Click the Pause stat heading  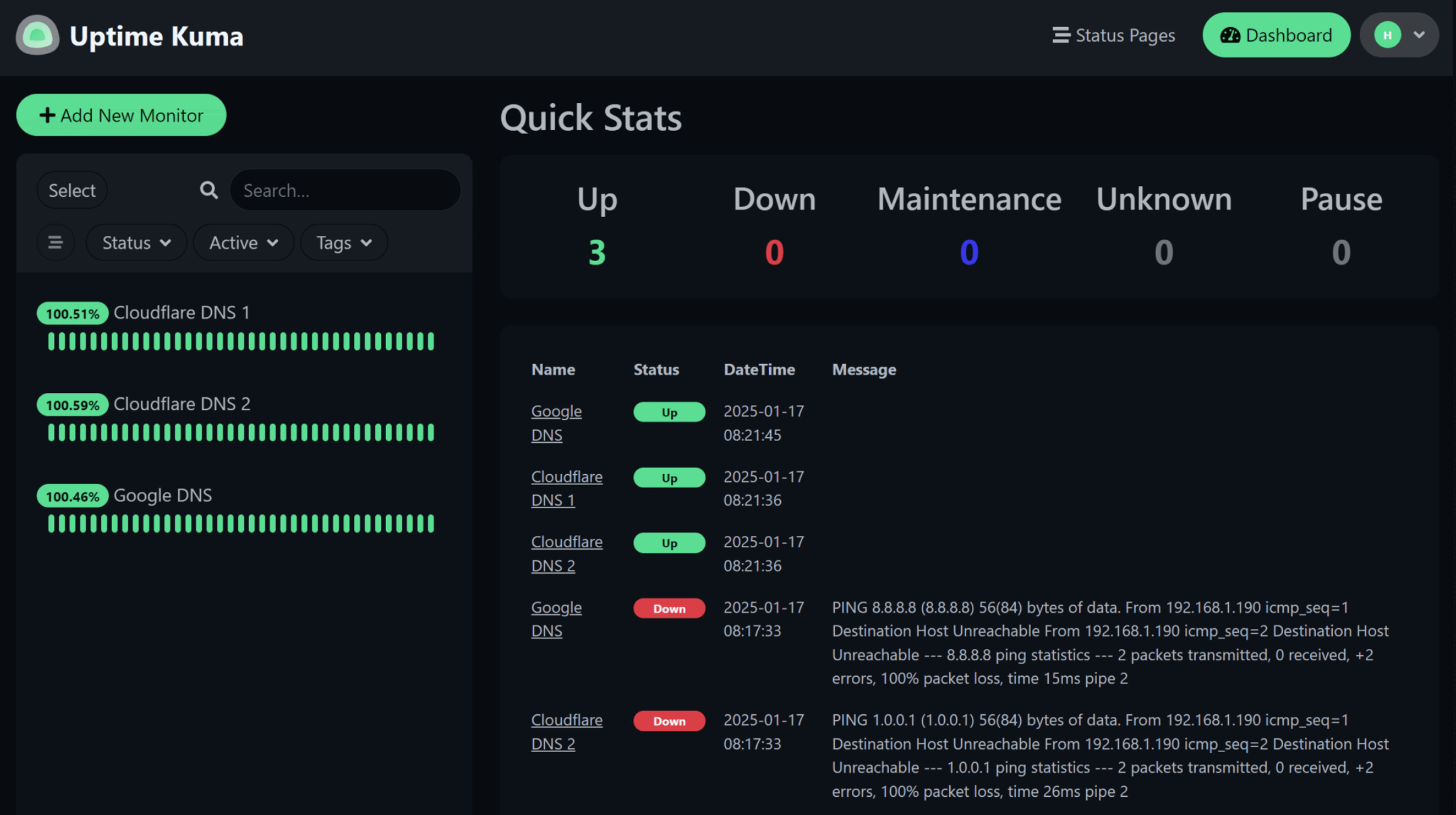tap(1341, 199)
